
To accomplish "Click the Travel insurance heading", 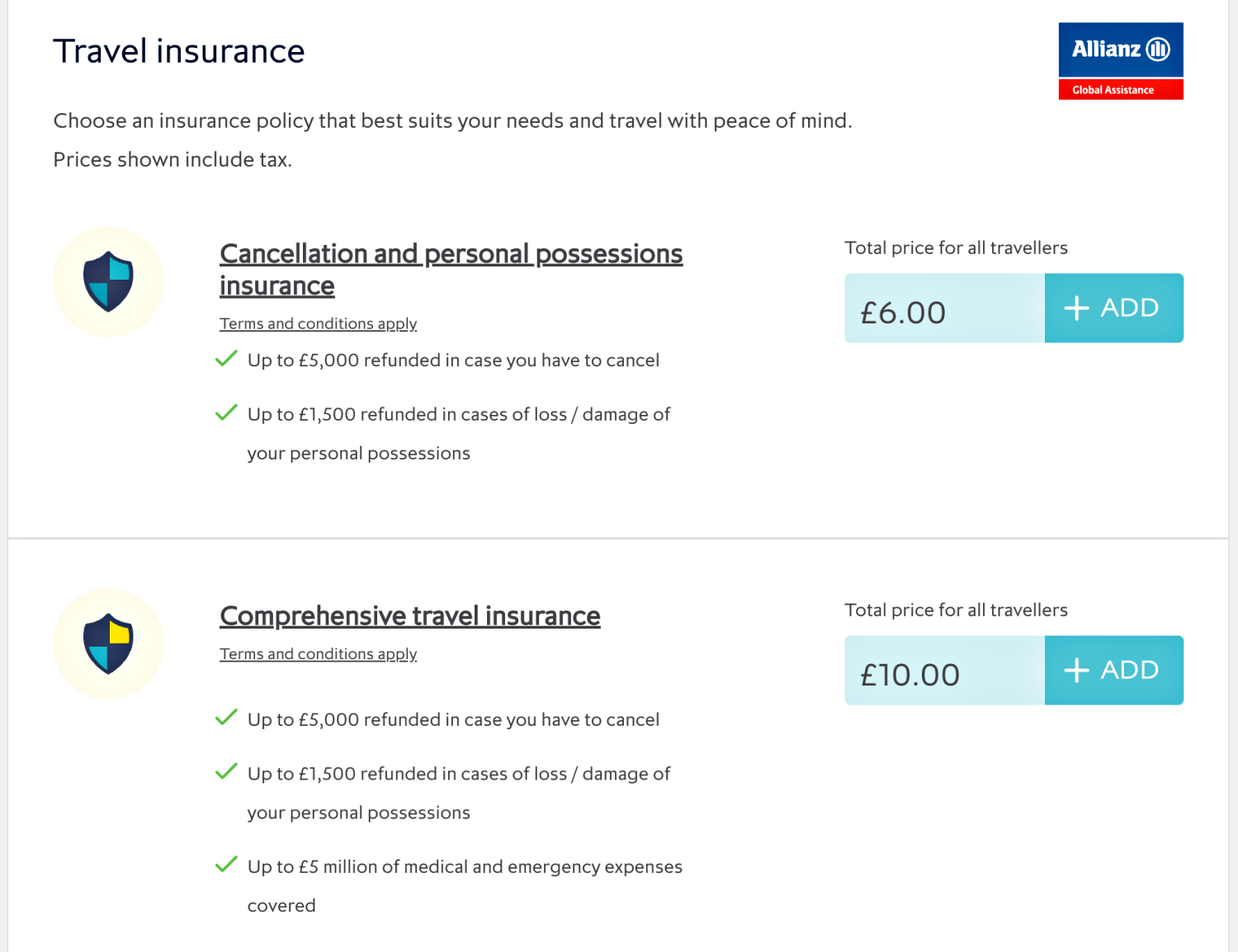I will [179, 51].
